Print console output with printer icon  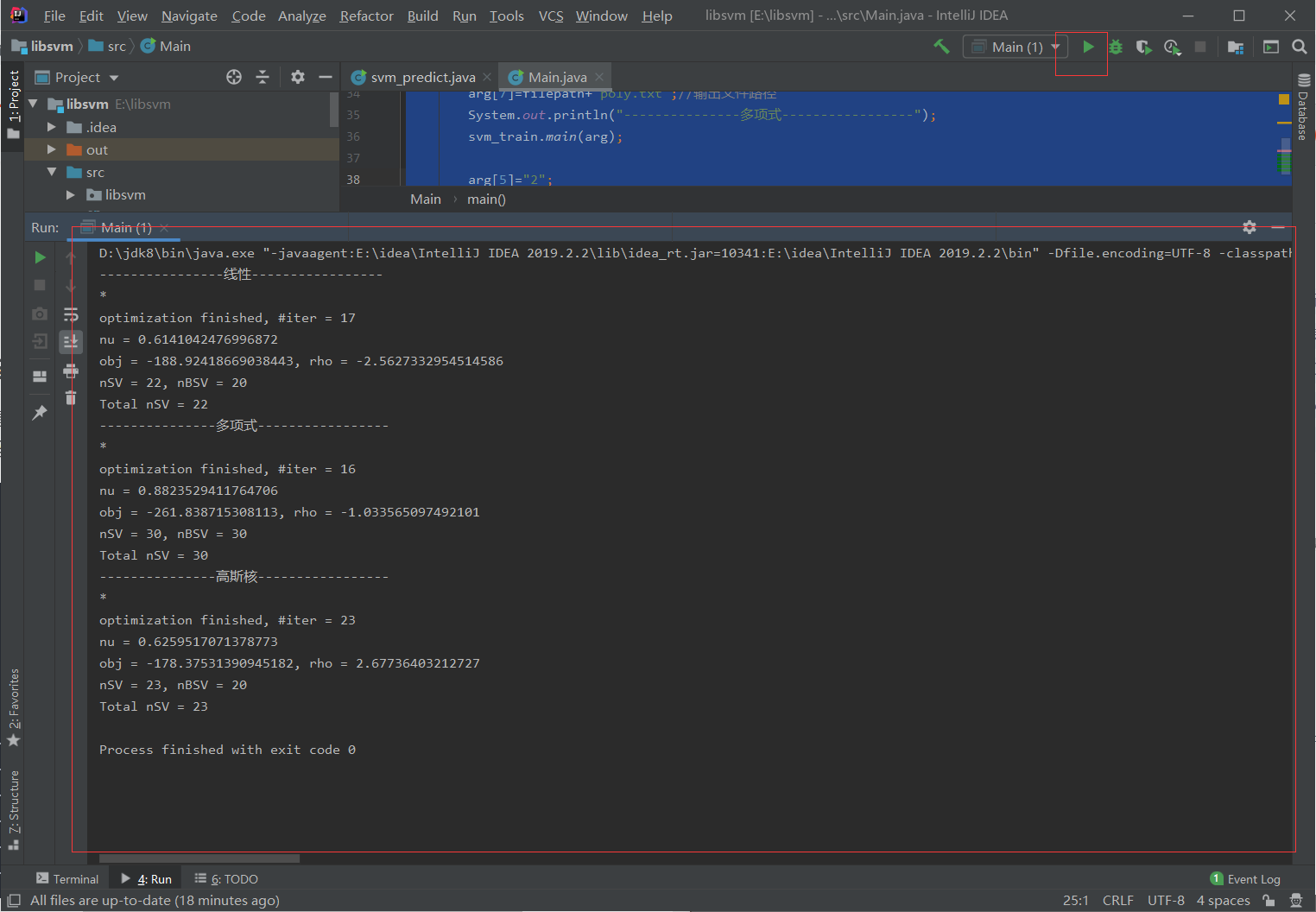click(71, 371)
